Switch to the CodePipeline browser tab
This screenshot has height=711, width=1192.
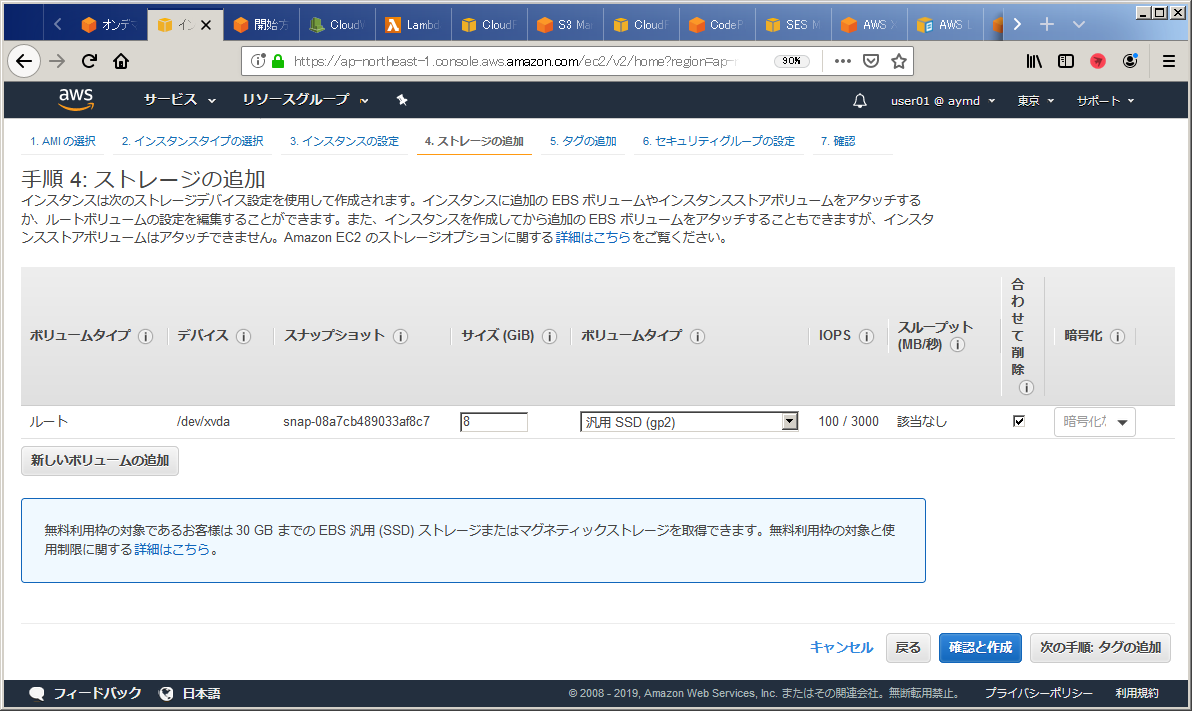pyautogui.click(x=718, y=24)
